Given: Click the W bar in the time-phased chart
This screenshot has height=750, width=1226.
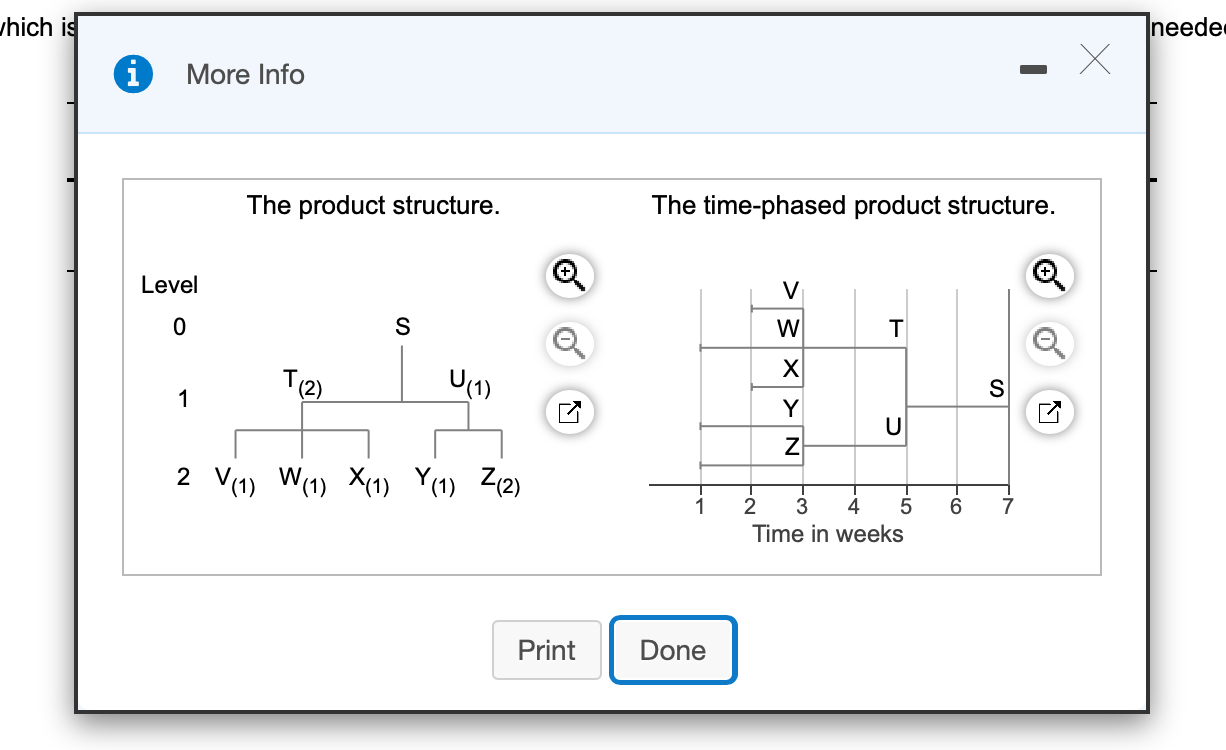Looking at the screenshot, I should (x=787, y=328).
